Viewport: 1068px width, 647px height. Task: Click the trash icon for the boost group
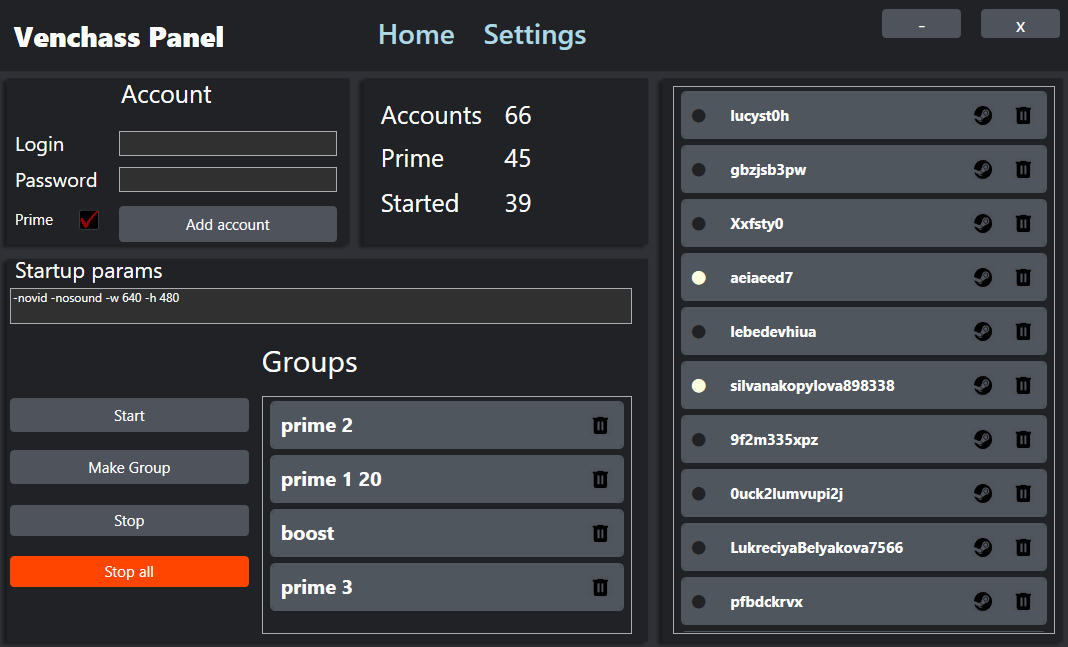coord(600,533)
